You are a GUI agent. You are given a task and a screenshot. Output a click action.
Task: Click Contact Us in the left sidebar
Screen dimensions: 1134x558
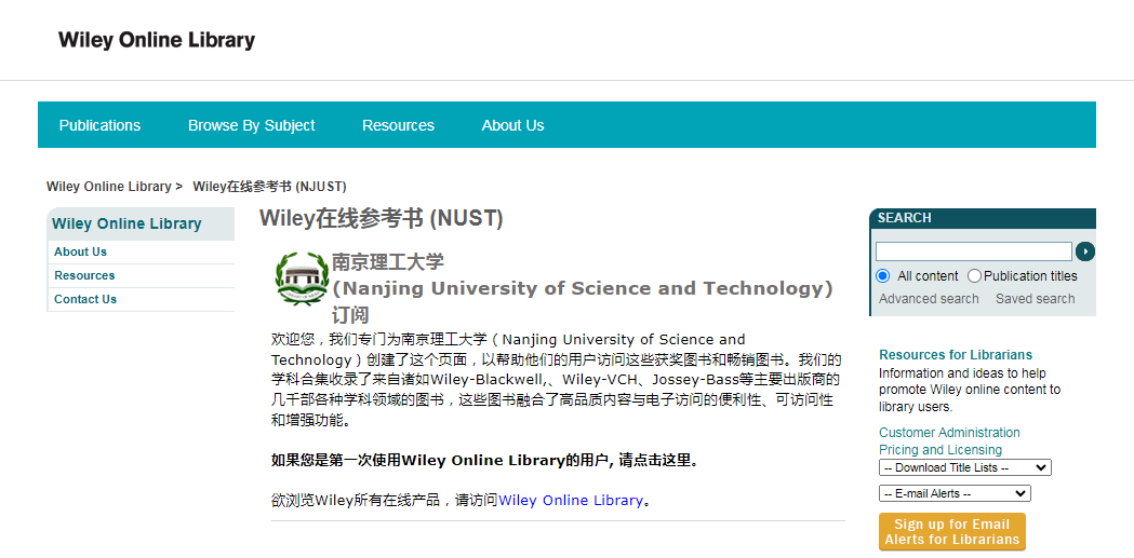pos(85,299)
